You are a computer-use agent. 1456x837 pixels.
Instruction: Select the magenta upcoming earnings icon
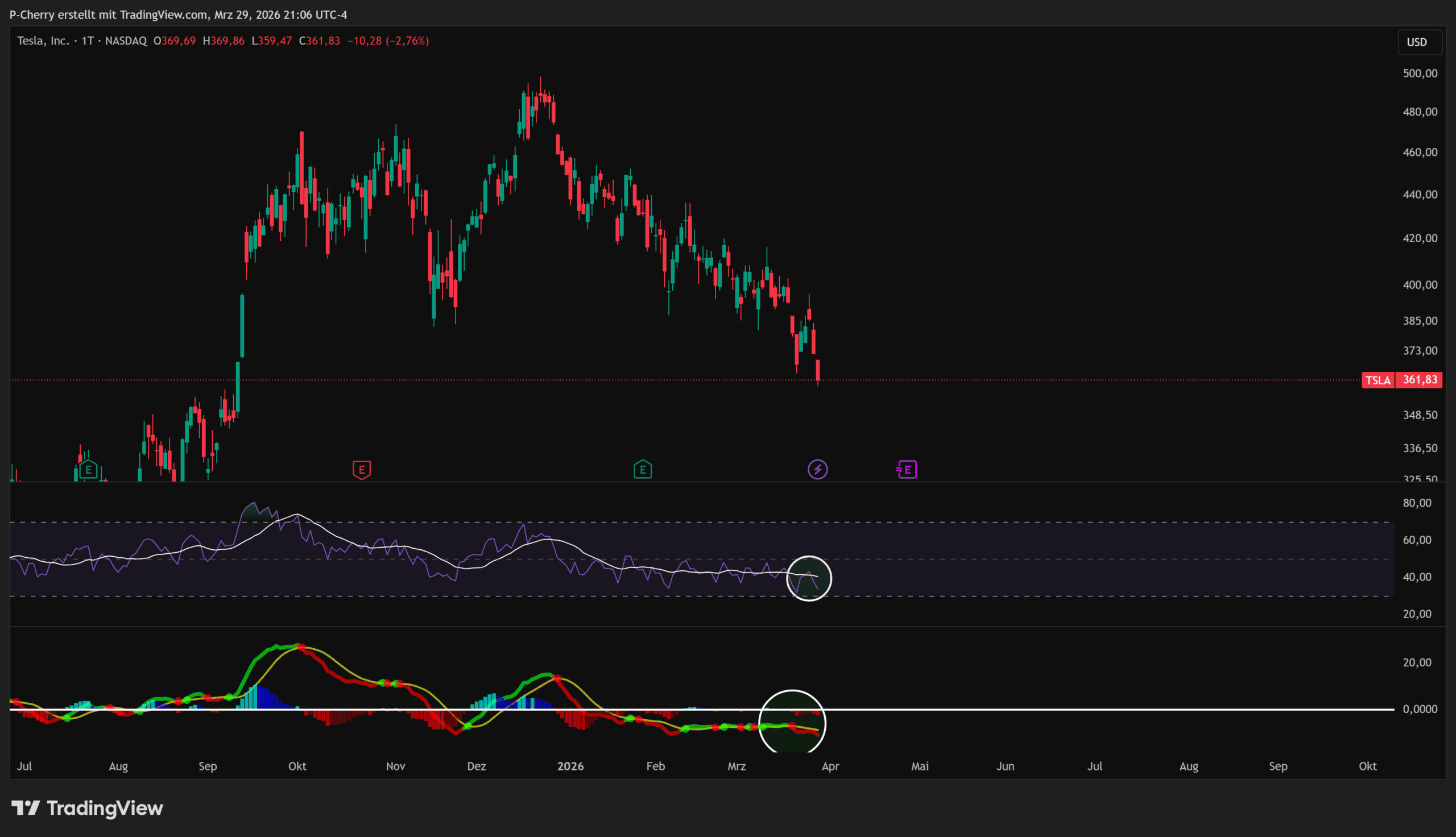coord(907,470)
